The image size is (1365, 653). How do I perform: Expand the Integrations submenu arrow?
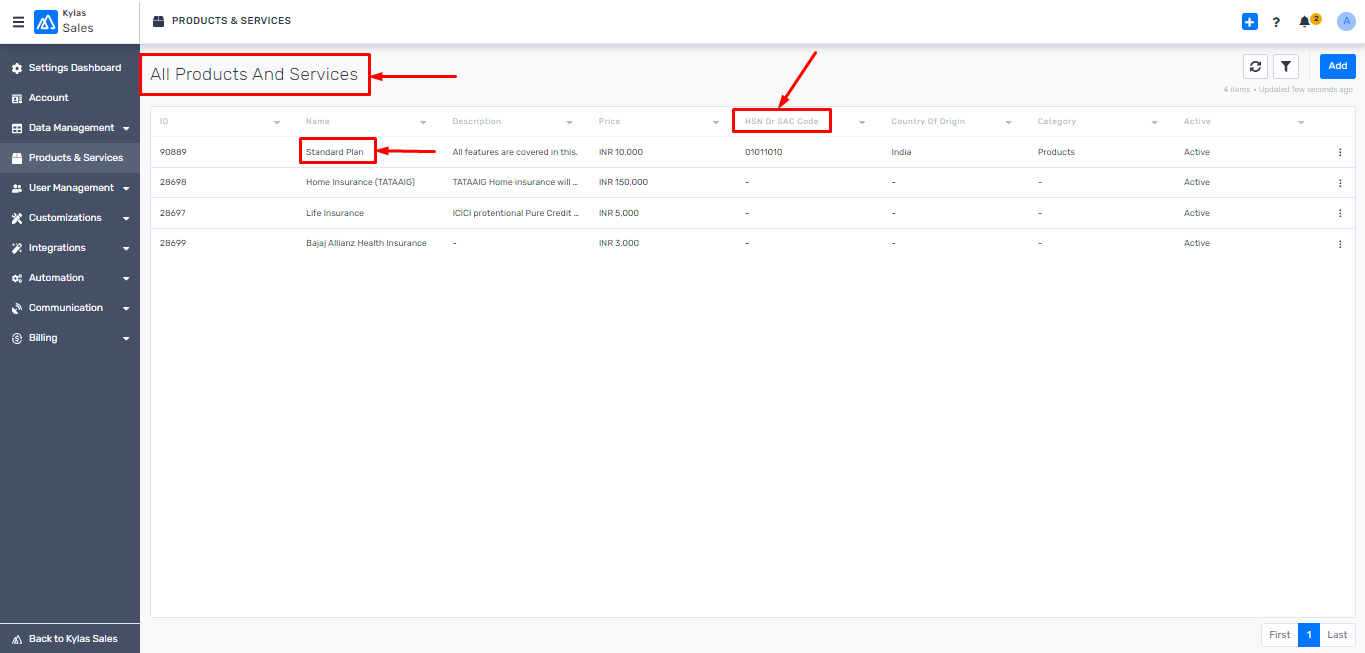(x=126, y=249)
